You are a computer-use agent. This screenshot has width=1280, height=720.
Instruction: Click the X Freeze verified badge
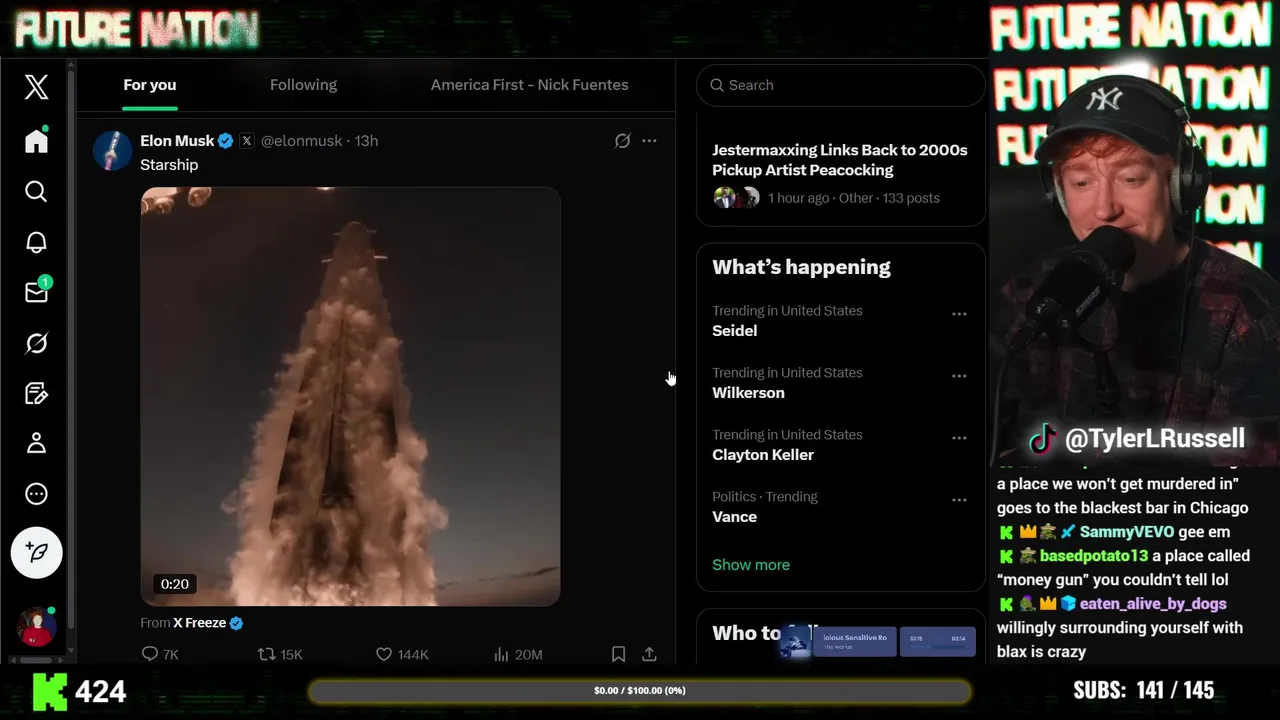(x=237, y=623)
